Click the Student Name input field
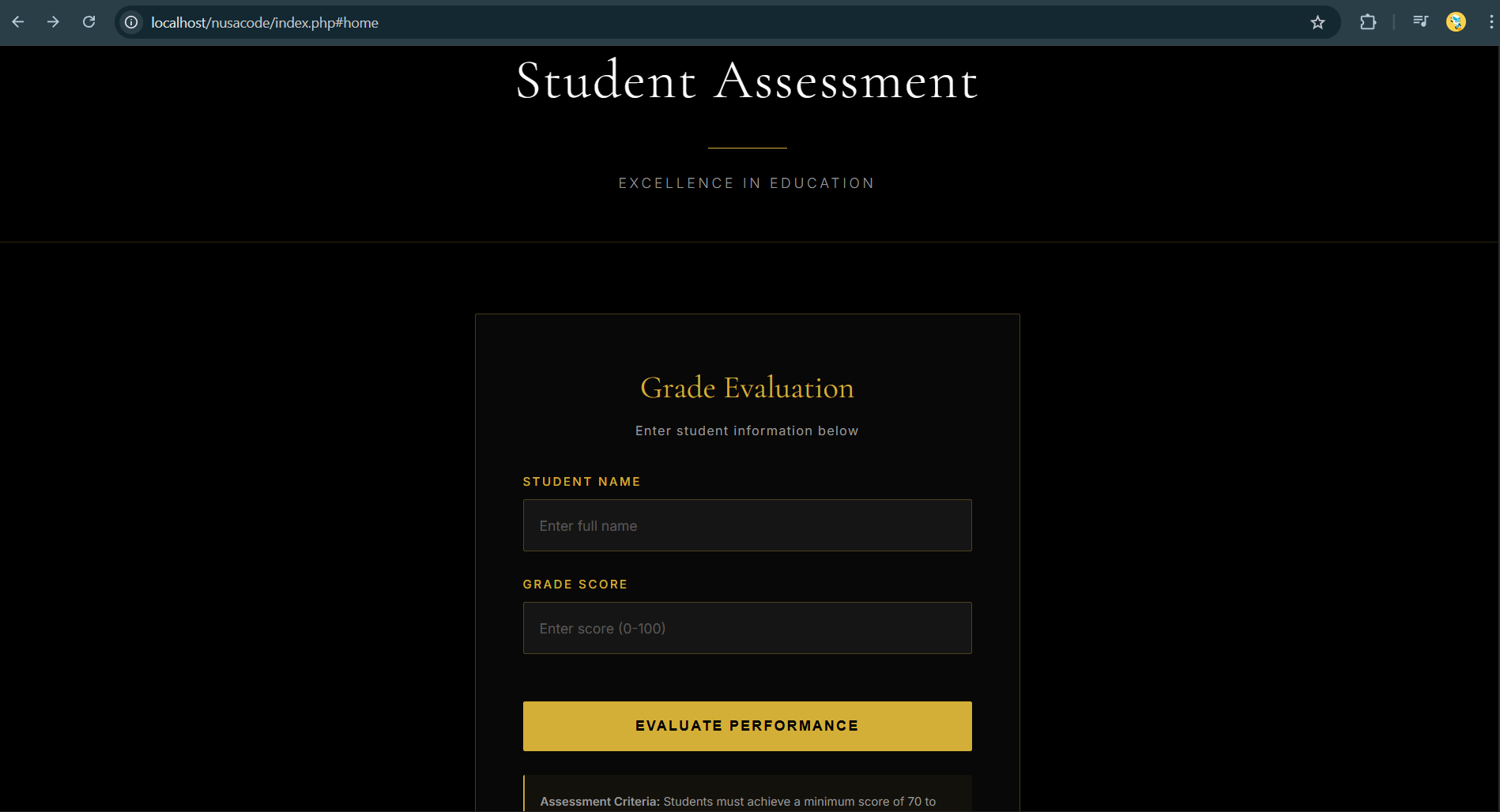The height and width of the screenshot is (812, 1500). (747, 525)
